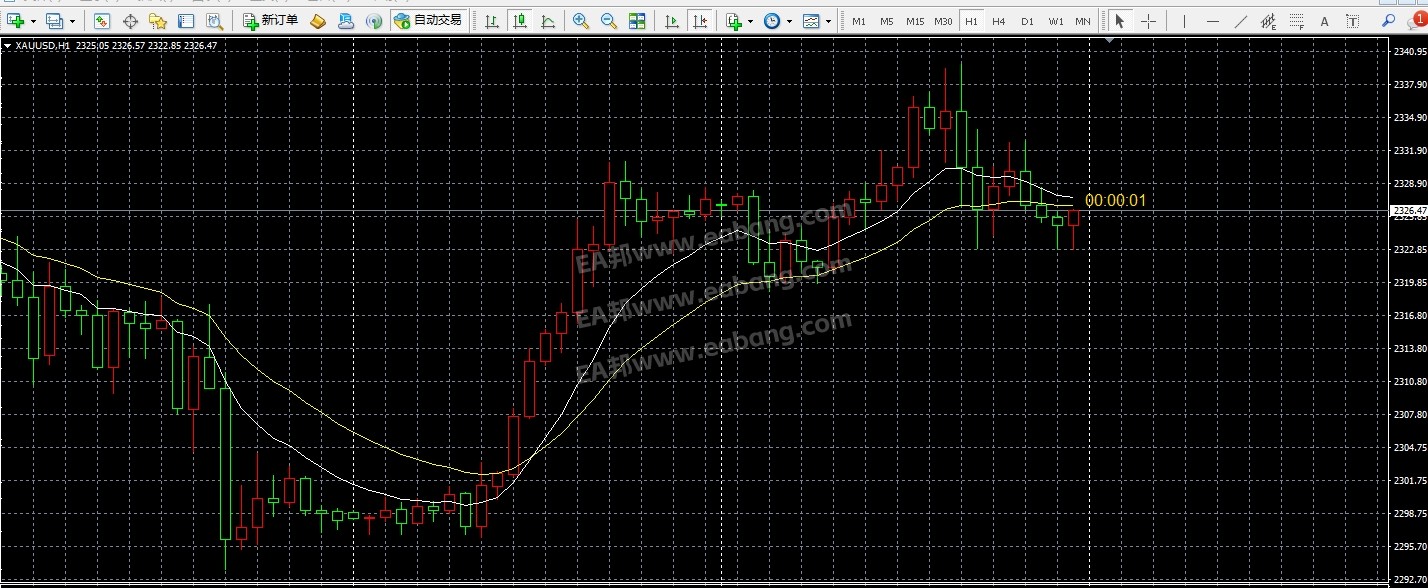Open the chart Templates icon
The width and height of the screenshot is (1428, 588).
click(811, 21)
